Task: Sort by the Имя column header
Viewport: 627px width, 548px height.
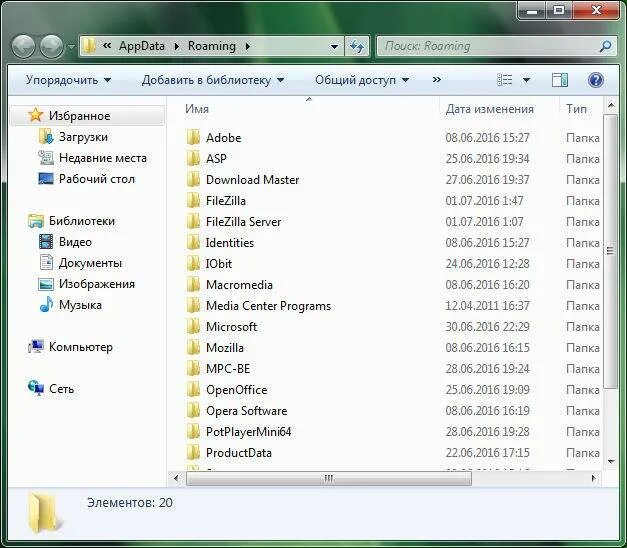Action: 197,109
